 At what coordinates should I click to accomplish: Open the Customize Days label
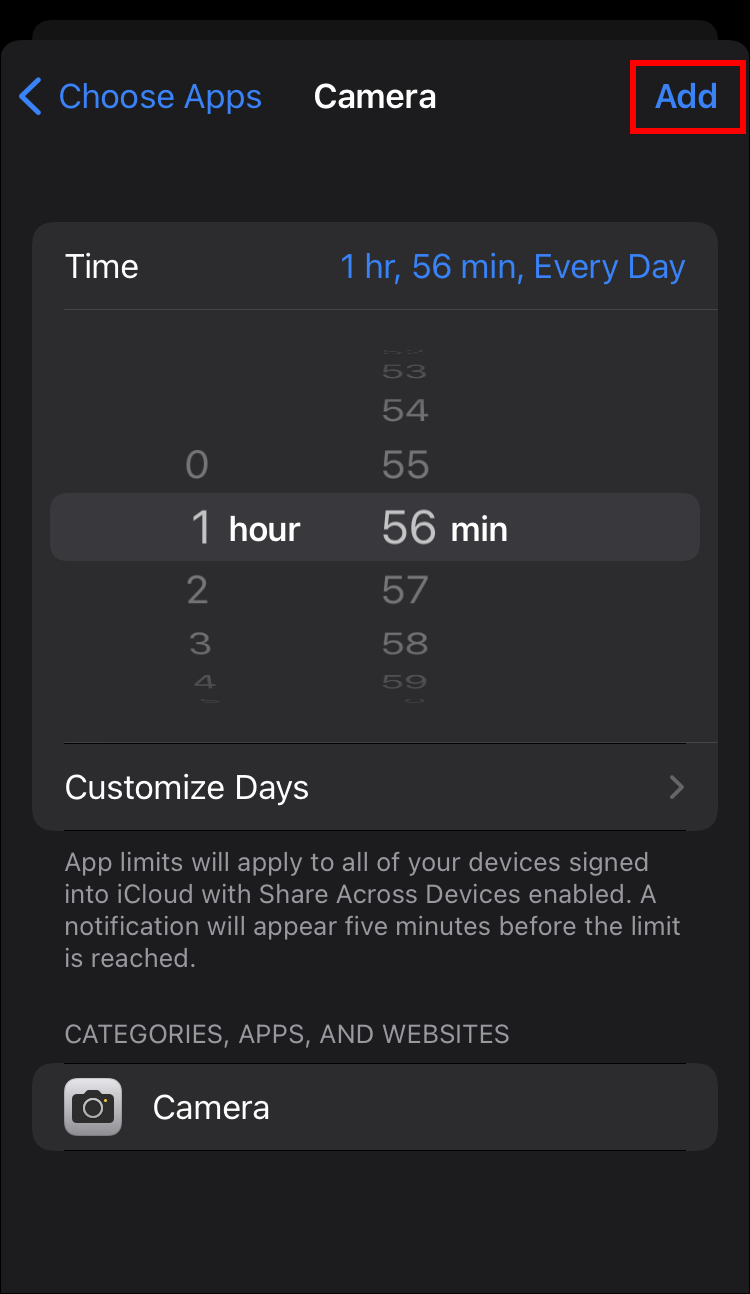(187, 788)
